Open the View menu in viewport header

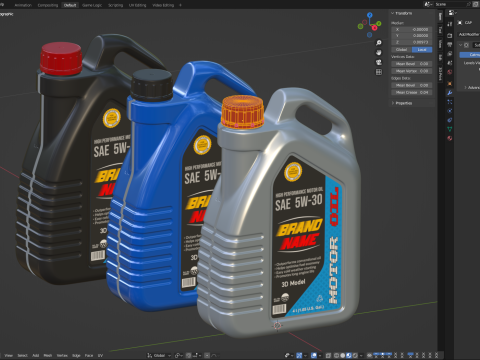pyautogui.click(x=9, y=355)
